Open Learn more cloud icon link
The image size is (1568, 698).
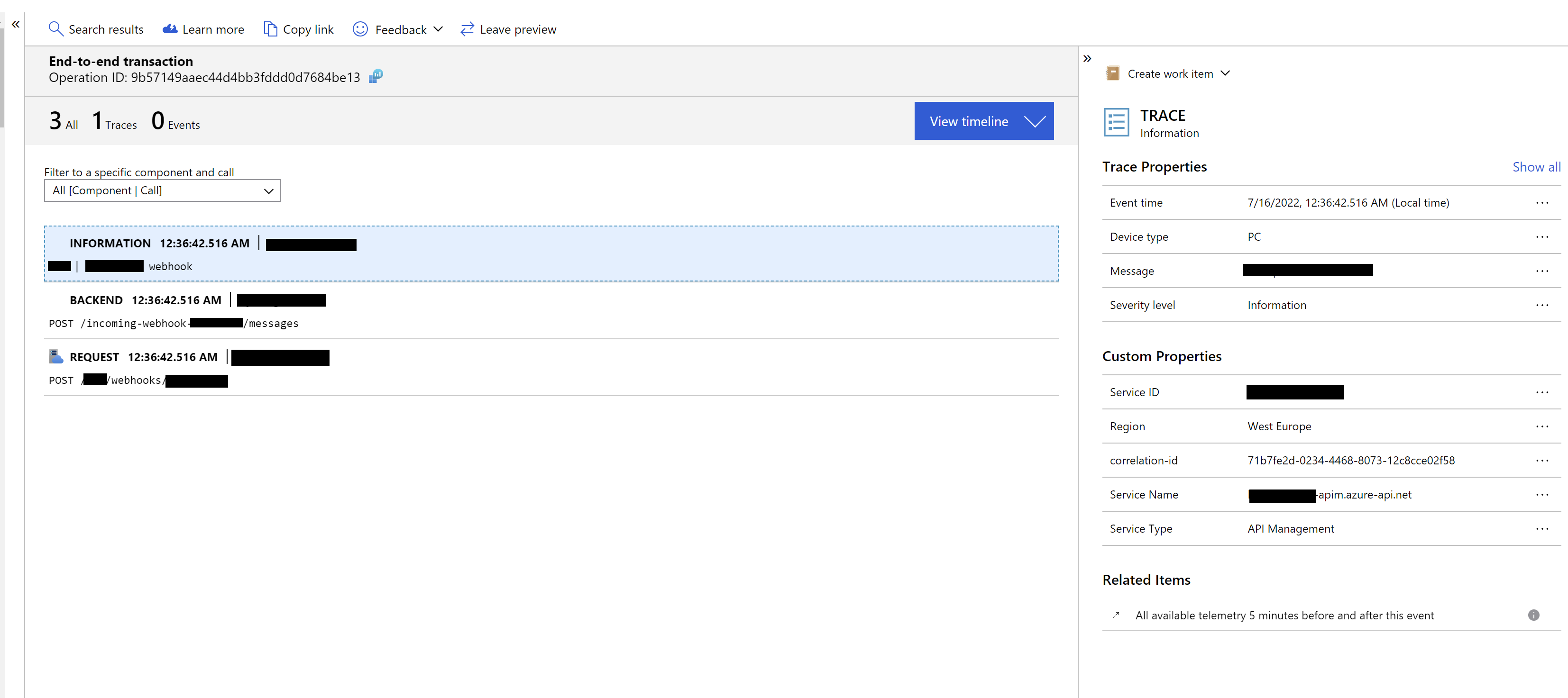170,28
